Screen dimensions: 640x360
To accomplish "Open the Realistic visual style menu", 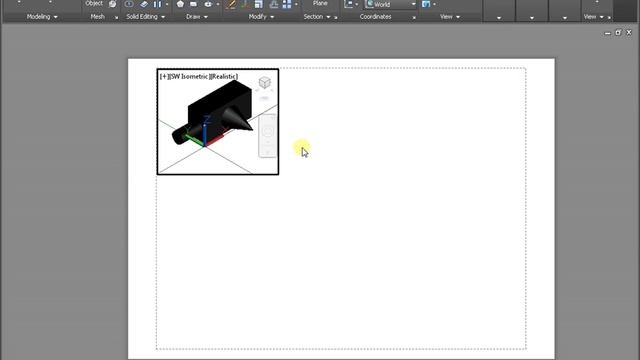I will (x=224, y=76).
